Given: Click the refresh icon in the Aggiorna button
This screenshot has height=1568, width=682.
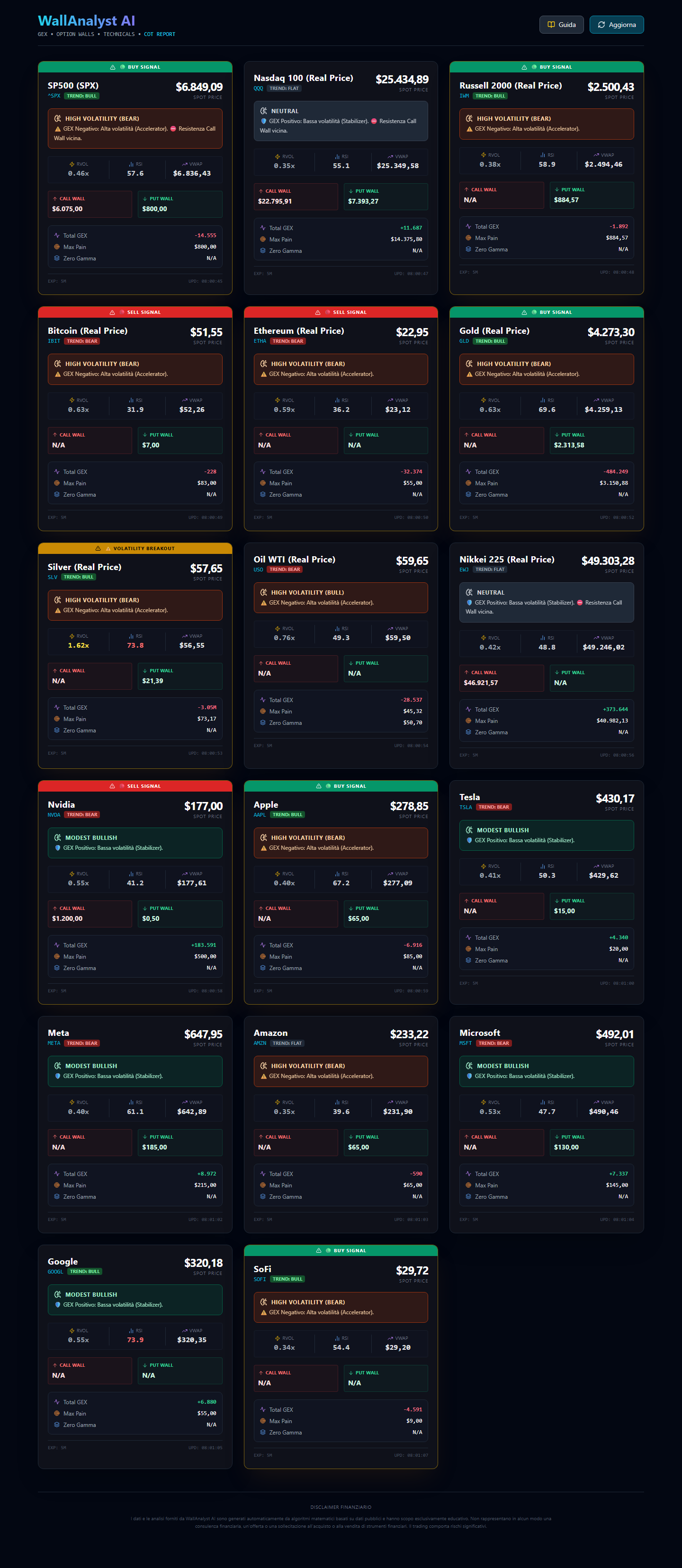Looking at the screenshot, I should [601, 25].
